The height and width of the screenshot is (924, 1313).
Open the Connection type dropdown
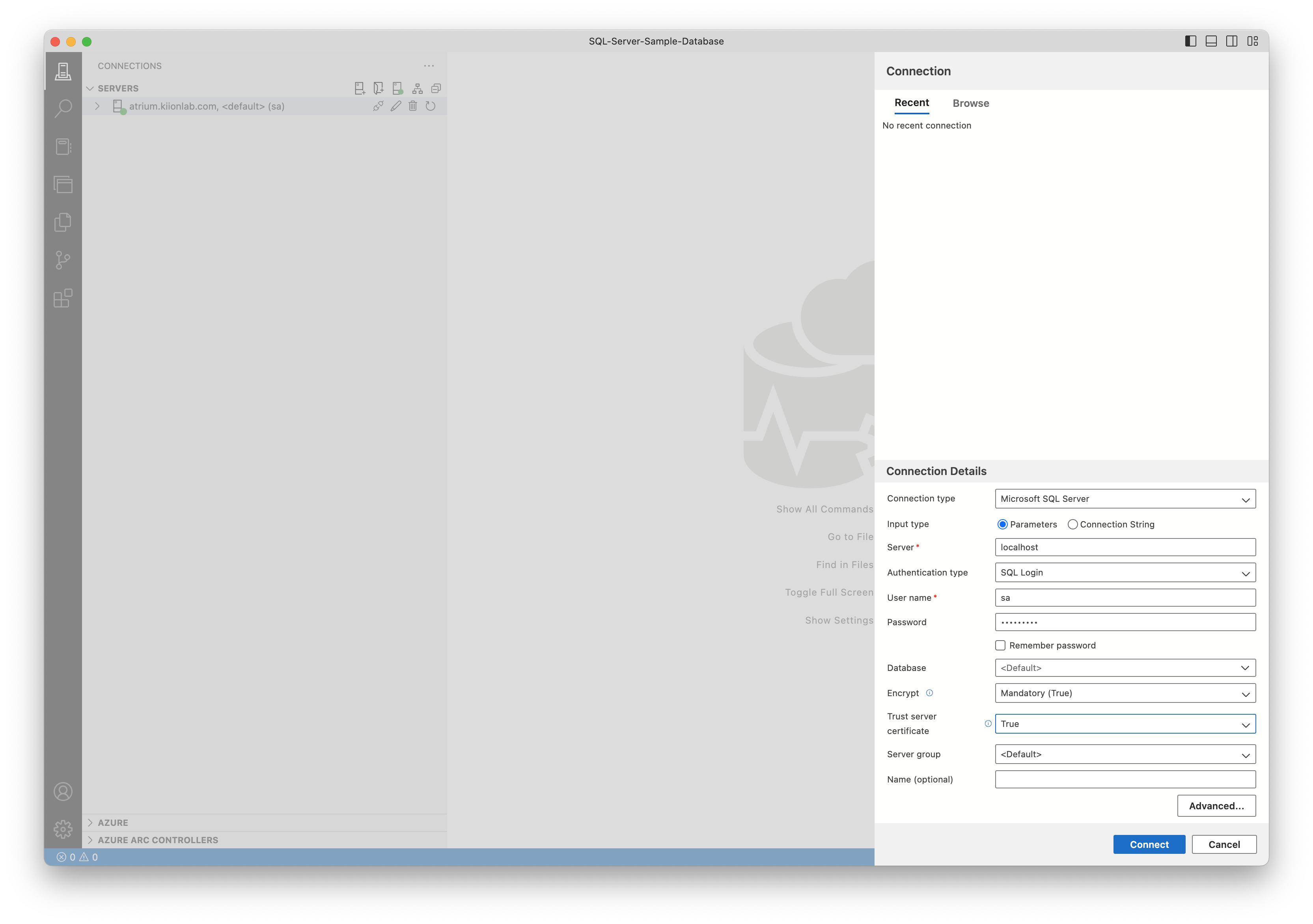coord(1125,499)
